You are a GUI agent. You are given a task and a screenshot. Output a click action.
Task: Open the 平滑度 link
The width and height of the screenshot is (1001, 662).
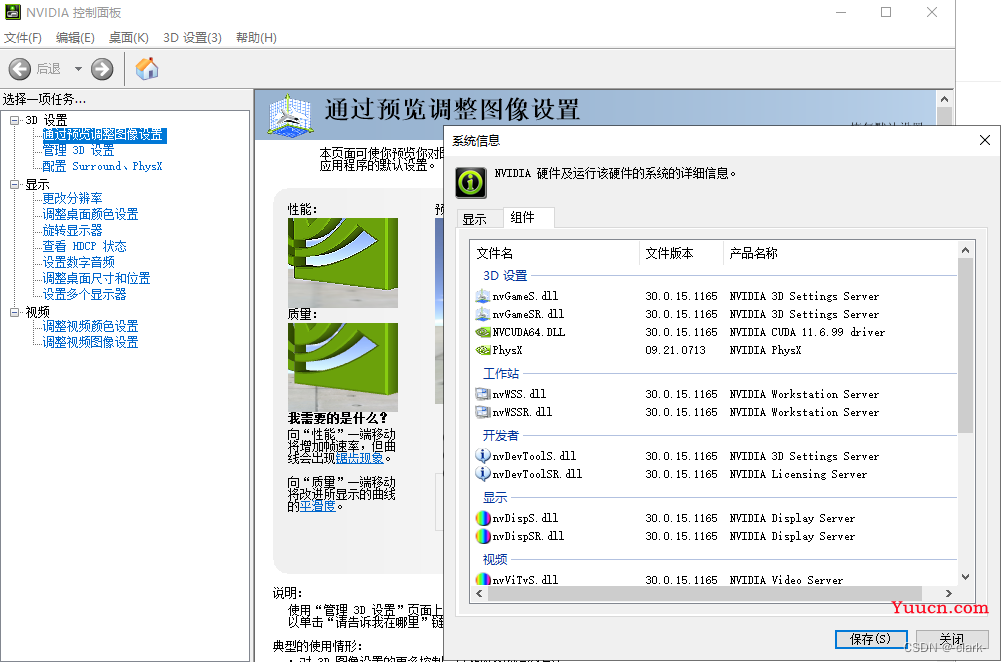click(x=317, y=506)
